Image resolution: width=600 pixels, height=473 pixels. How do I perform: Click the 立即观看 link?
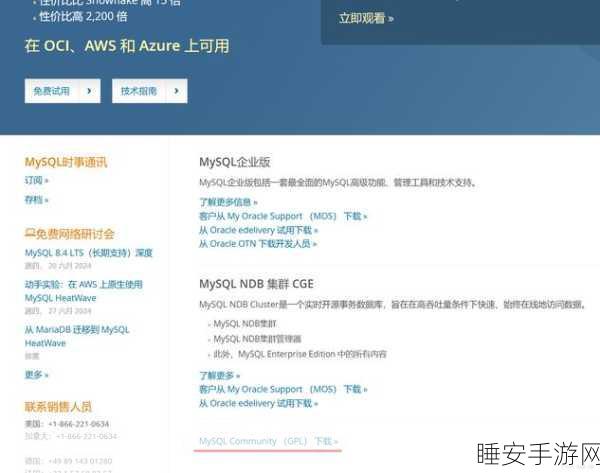(x=366, y=18)
